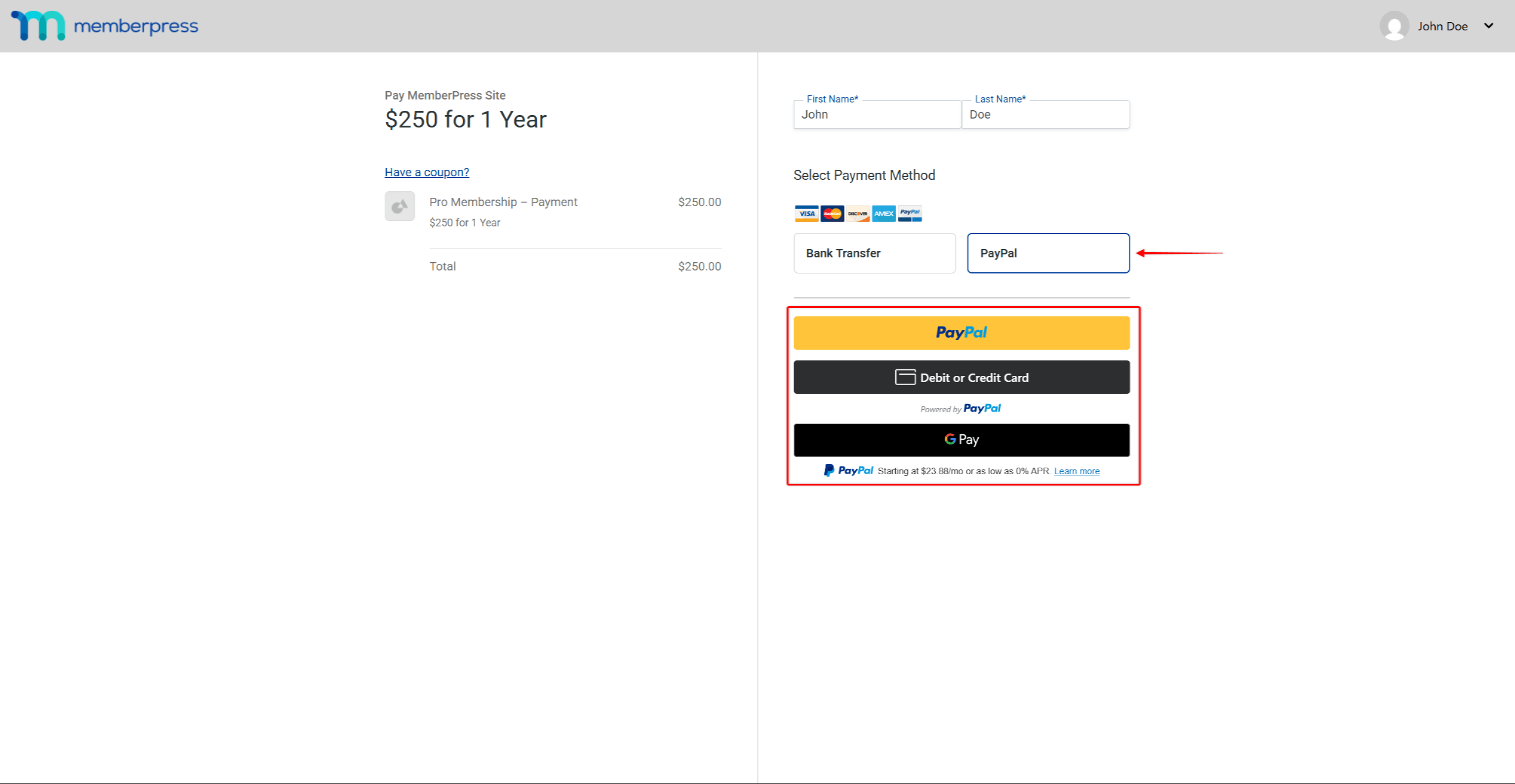1515x784 pixels.
Task: Click the Visa card icon
Action: pos(806,213)
